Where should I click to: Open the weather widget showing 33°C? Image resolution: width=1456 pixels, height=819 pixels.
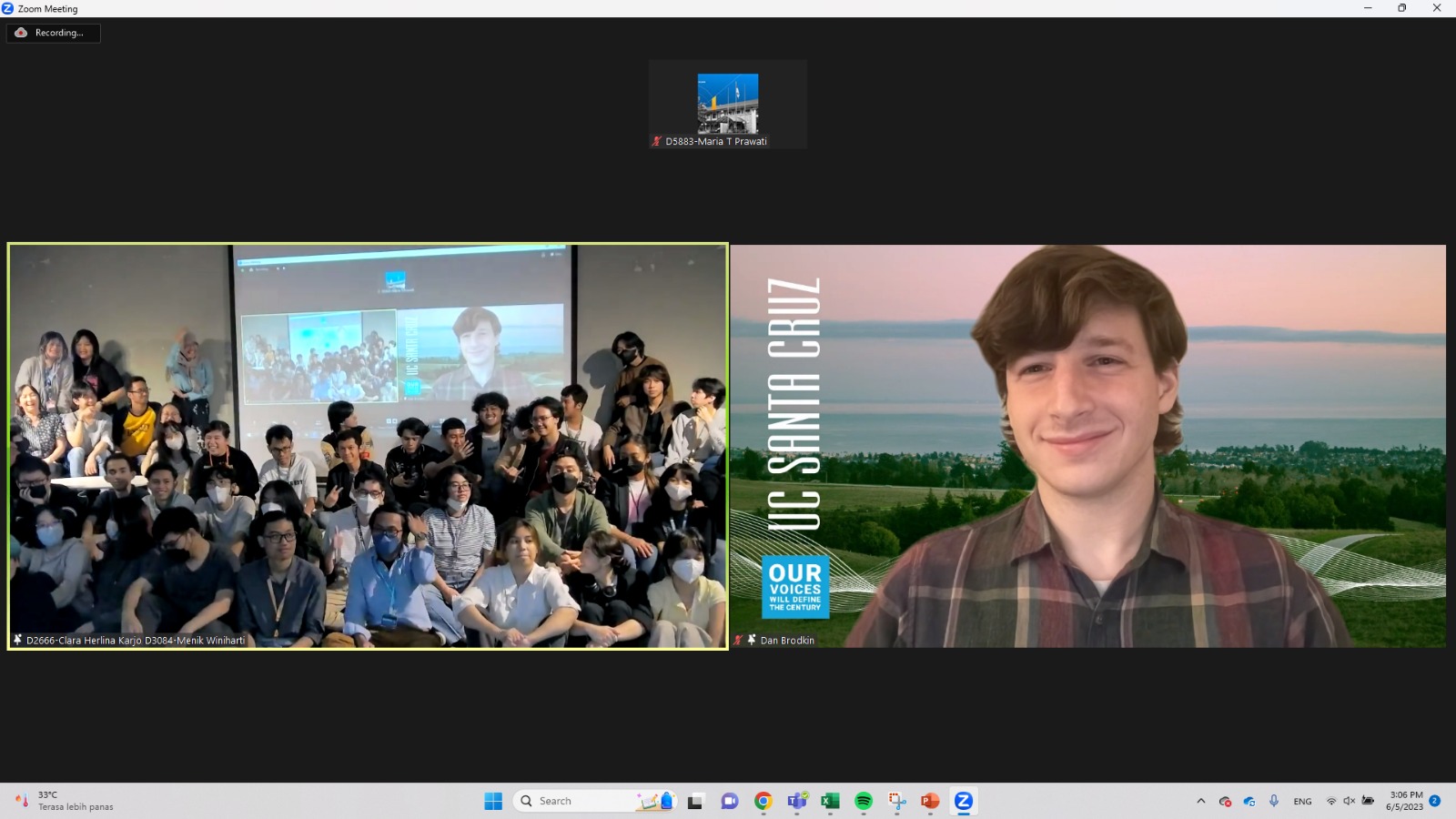(64, 801)
